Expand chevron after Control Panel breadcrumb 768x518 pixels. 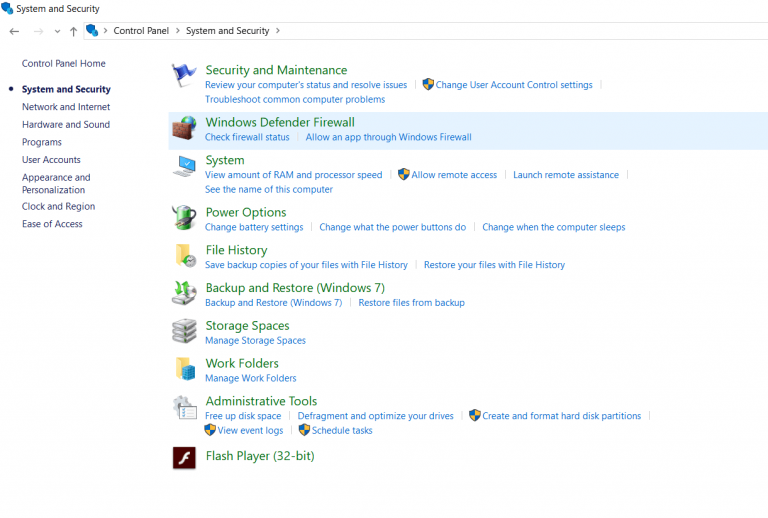point(177,31)
